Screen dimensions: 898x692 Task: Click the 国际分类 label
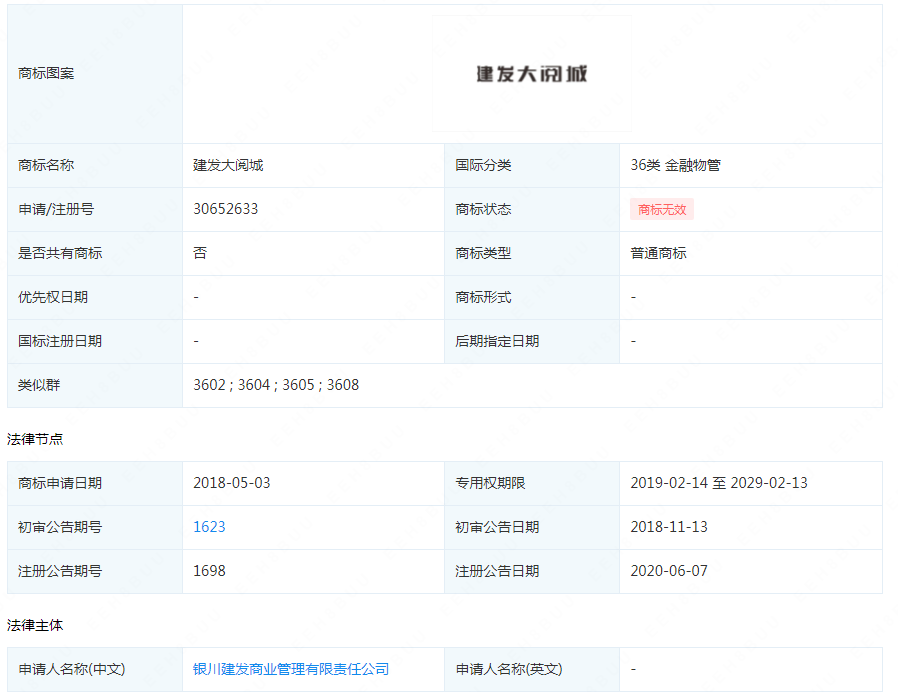click(x=483, y=166)
